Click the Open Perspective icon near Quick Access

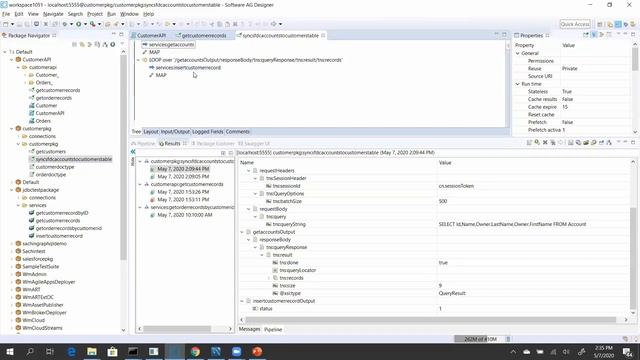(600, 24)
